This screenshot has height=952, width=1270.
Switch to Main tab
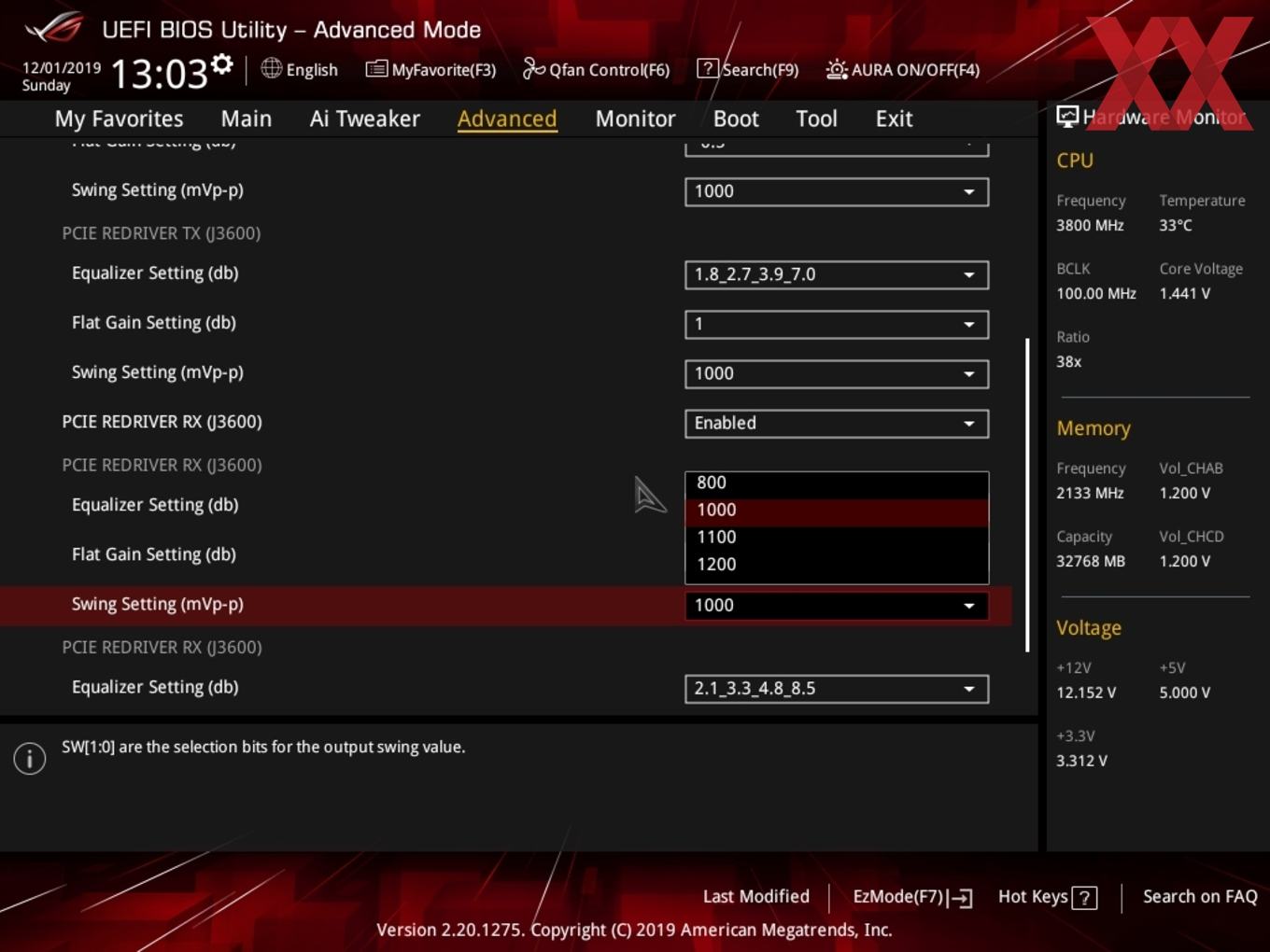[x=247, y=119]
